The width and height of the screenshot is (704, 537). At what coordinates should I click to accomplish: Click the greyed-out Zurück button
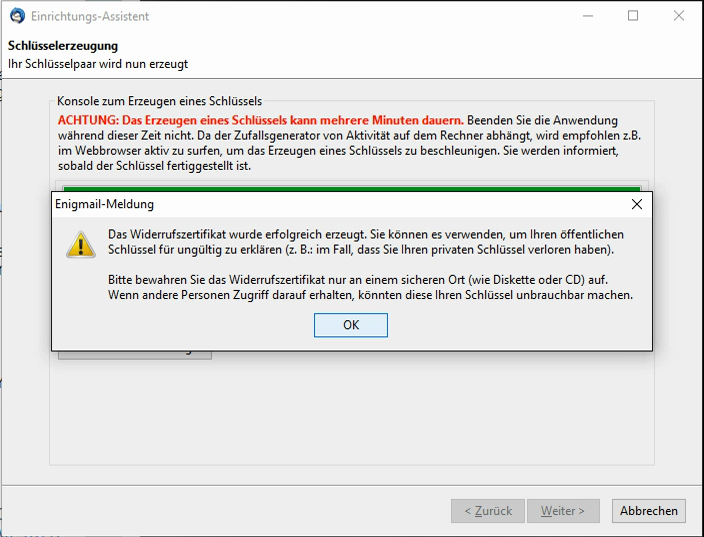tap(487, 510)
